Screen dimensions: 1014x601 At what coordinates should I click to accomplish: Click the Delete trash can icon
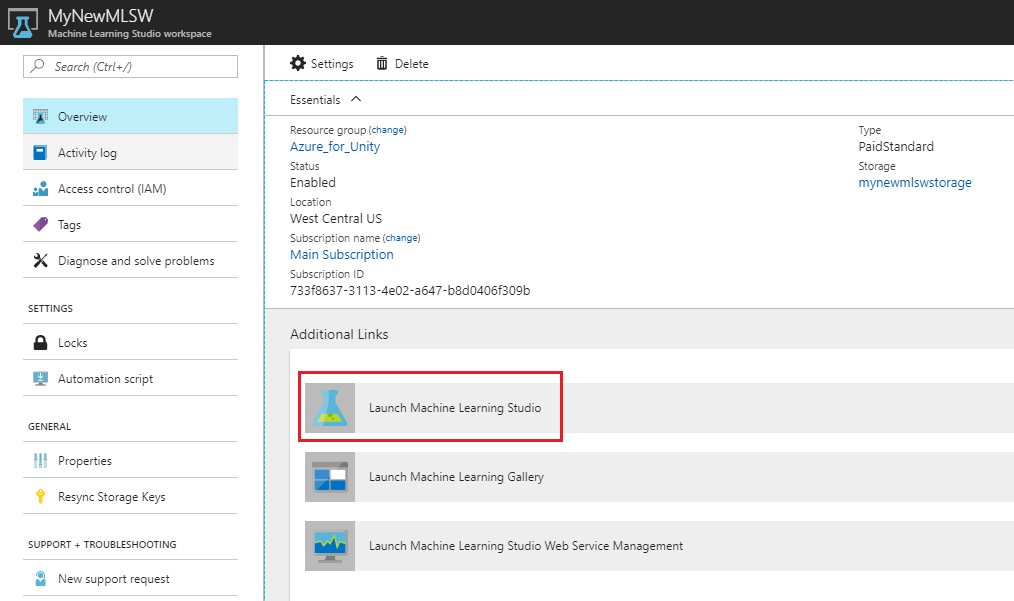click(x=385, y=63)
